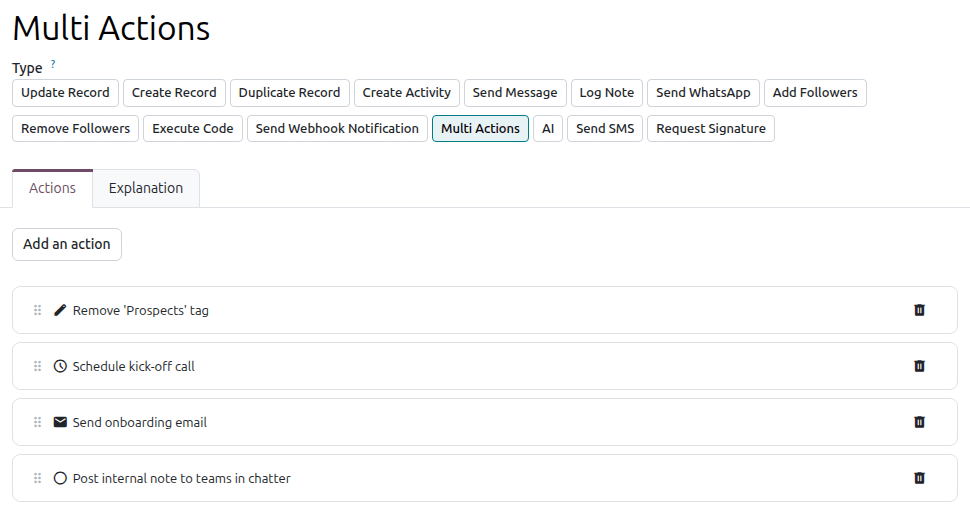Switch to the Actions tab
Image resolution: width=970 pixels, height=516 pixels.
52,188
